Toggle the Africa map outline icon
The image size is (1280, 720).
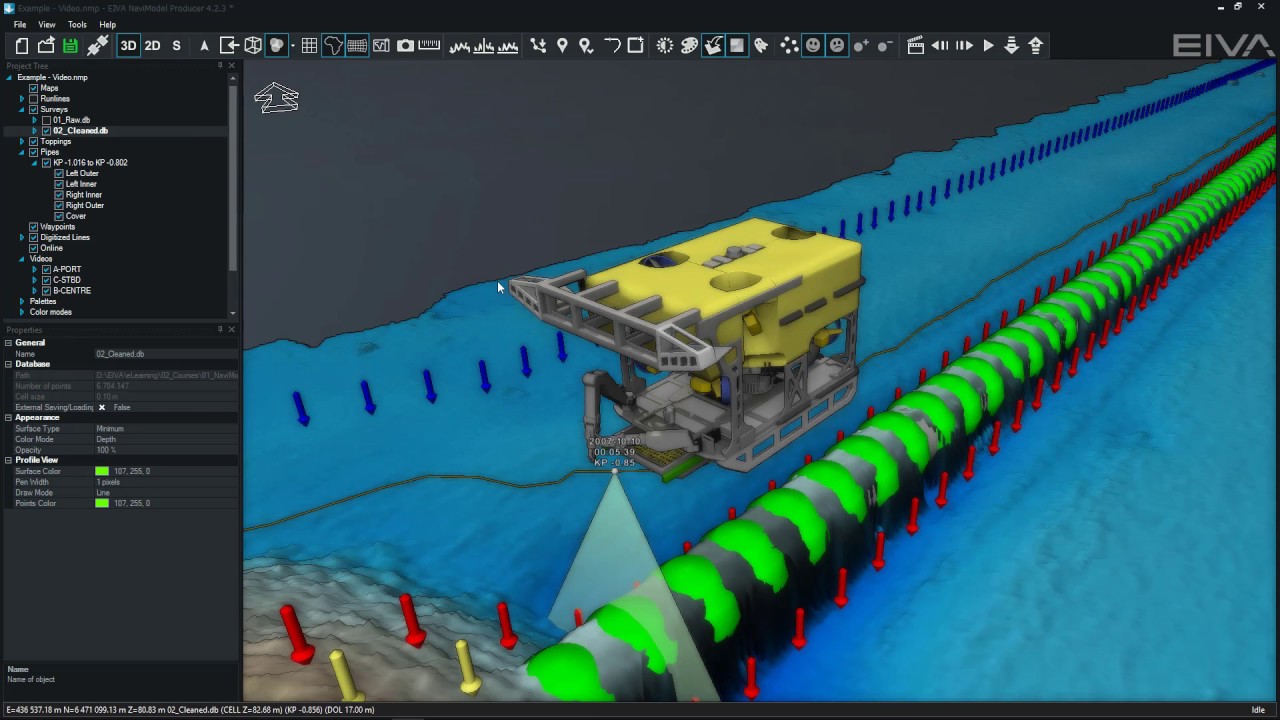pos(333,45)
